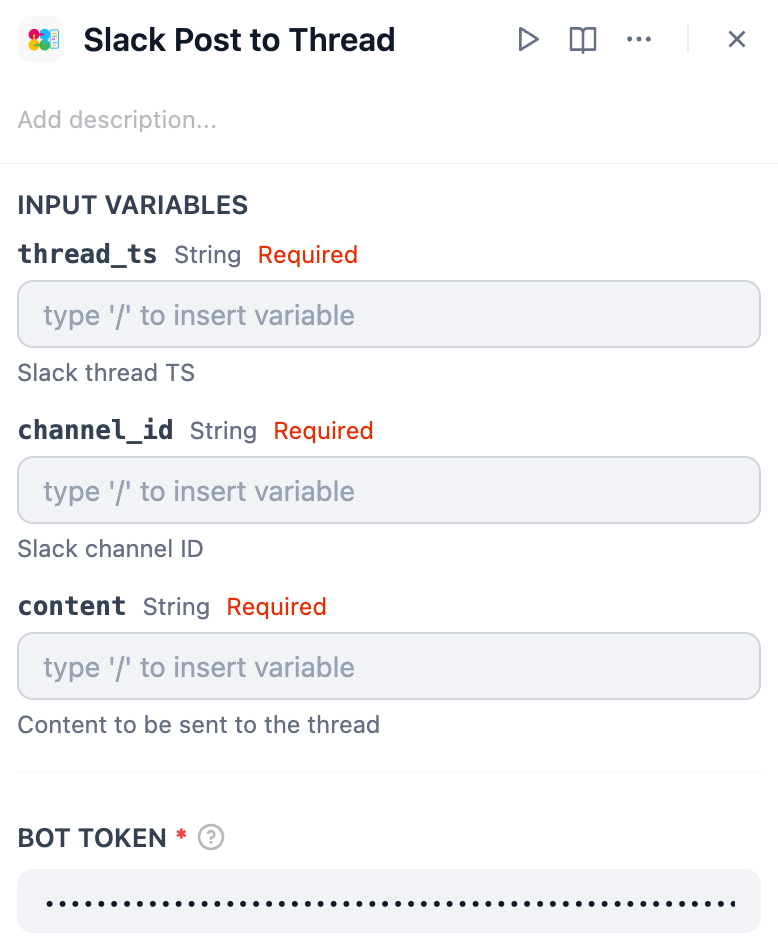Close the Slack Post to Thread panel

pyautogui.click(x=737, y=40)
